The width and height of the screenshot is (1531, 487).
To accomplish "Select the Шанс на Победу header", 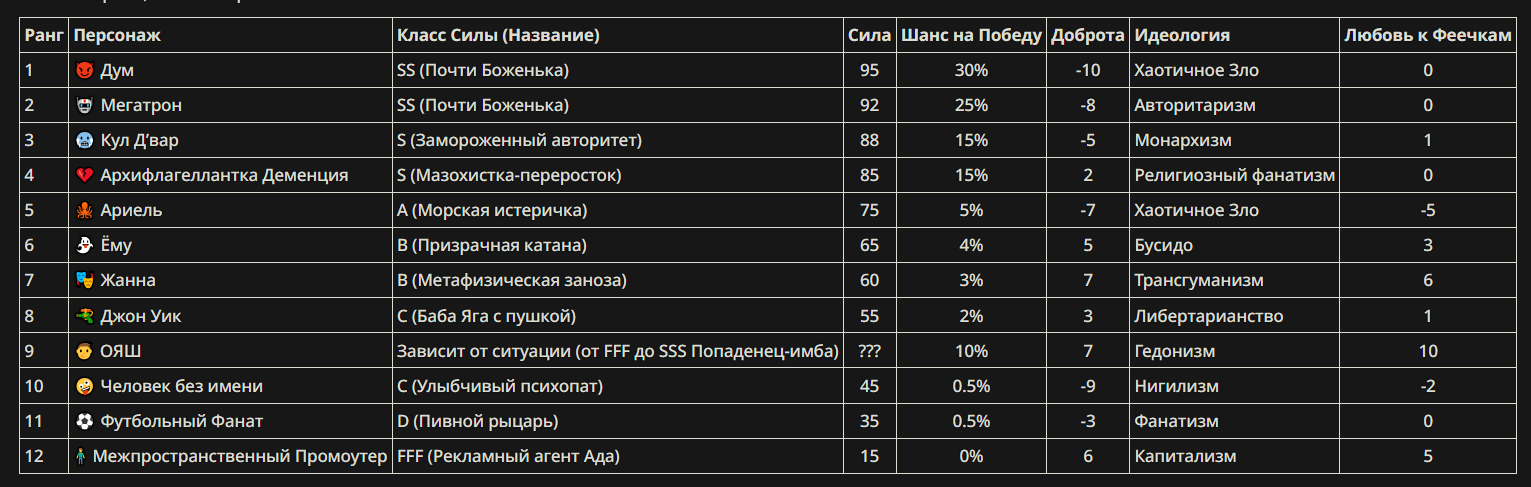I will click(971, 35).
